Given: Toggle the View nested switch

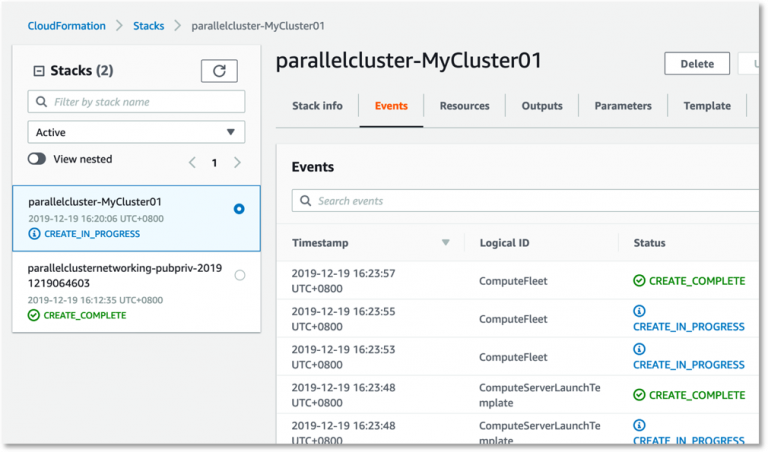Looking at the screenshot, I should coord(37,159).
